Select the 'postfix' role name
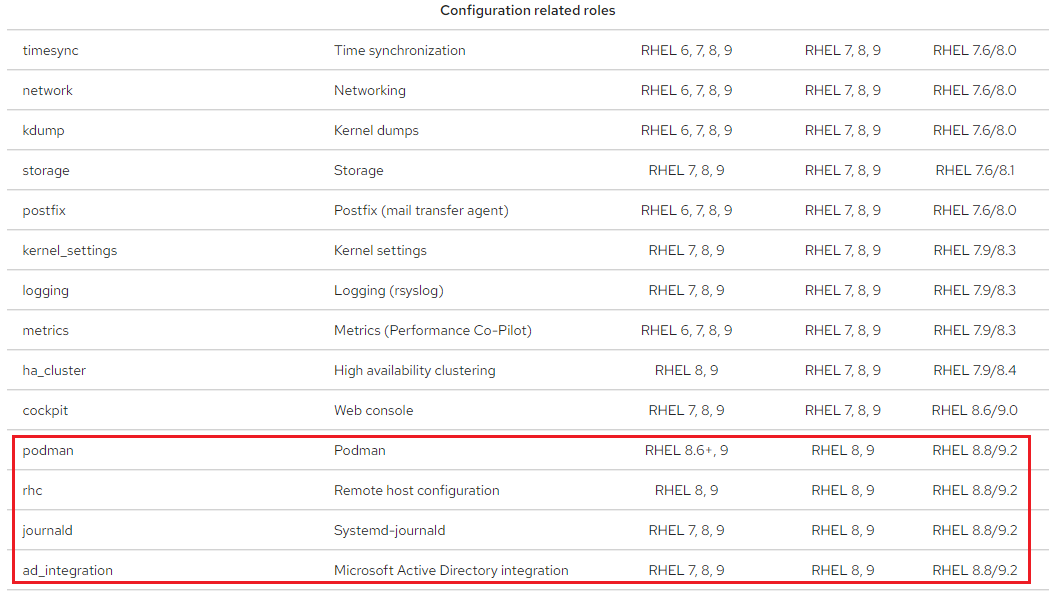The width and height of the screenshot is (1054, 594). (44, 210)
